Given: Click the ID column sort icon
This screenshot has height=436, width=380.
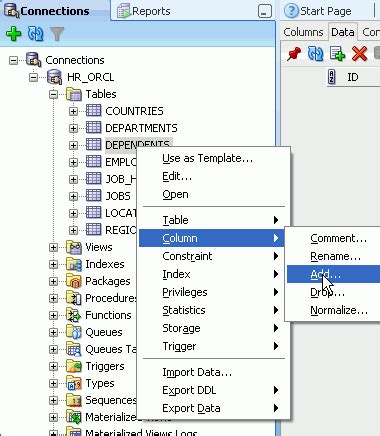Looking at the screenshot, I should (331, 77).
